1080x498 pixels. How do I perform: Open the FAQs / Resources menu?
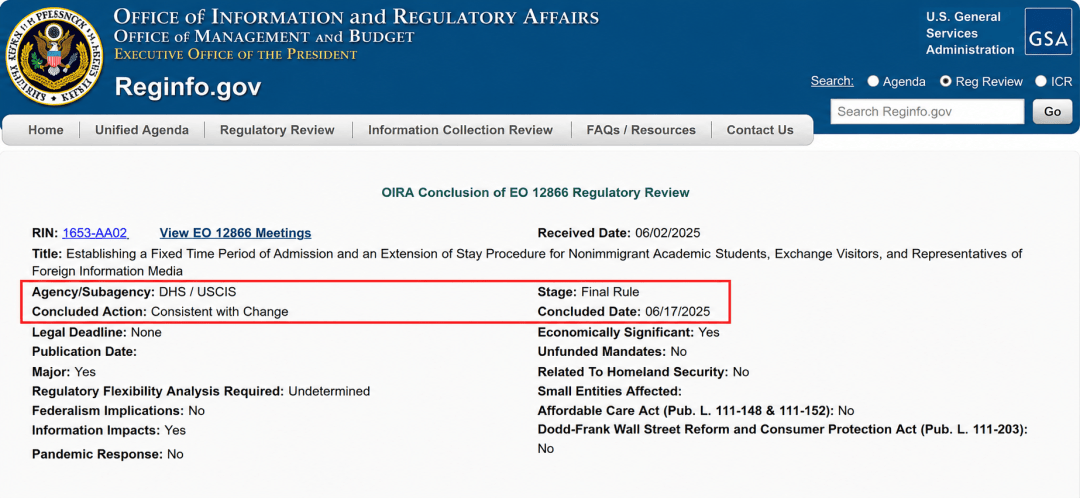click(x=641, y=130)
